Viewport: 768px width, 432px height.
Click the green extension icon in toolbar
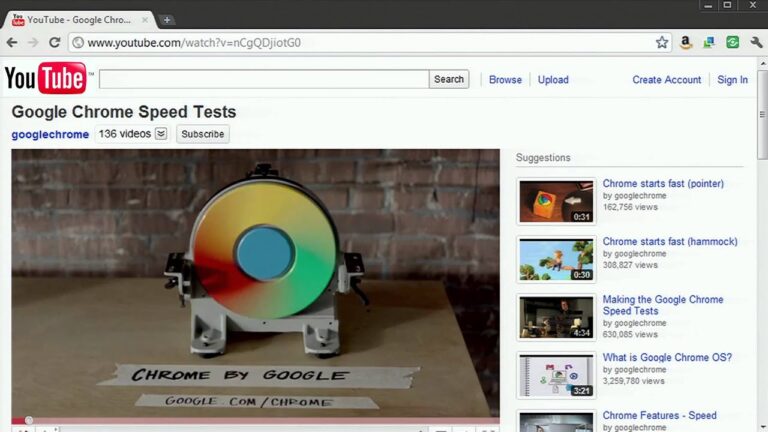point(733,43)
